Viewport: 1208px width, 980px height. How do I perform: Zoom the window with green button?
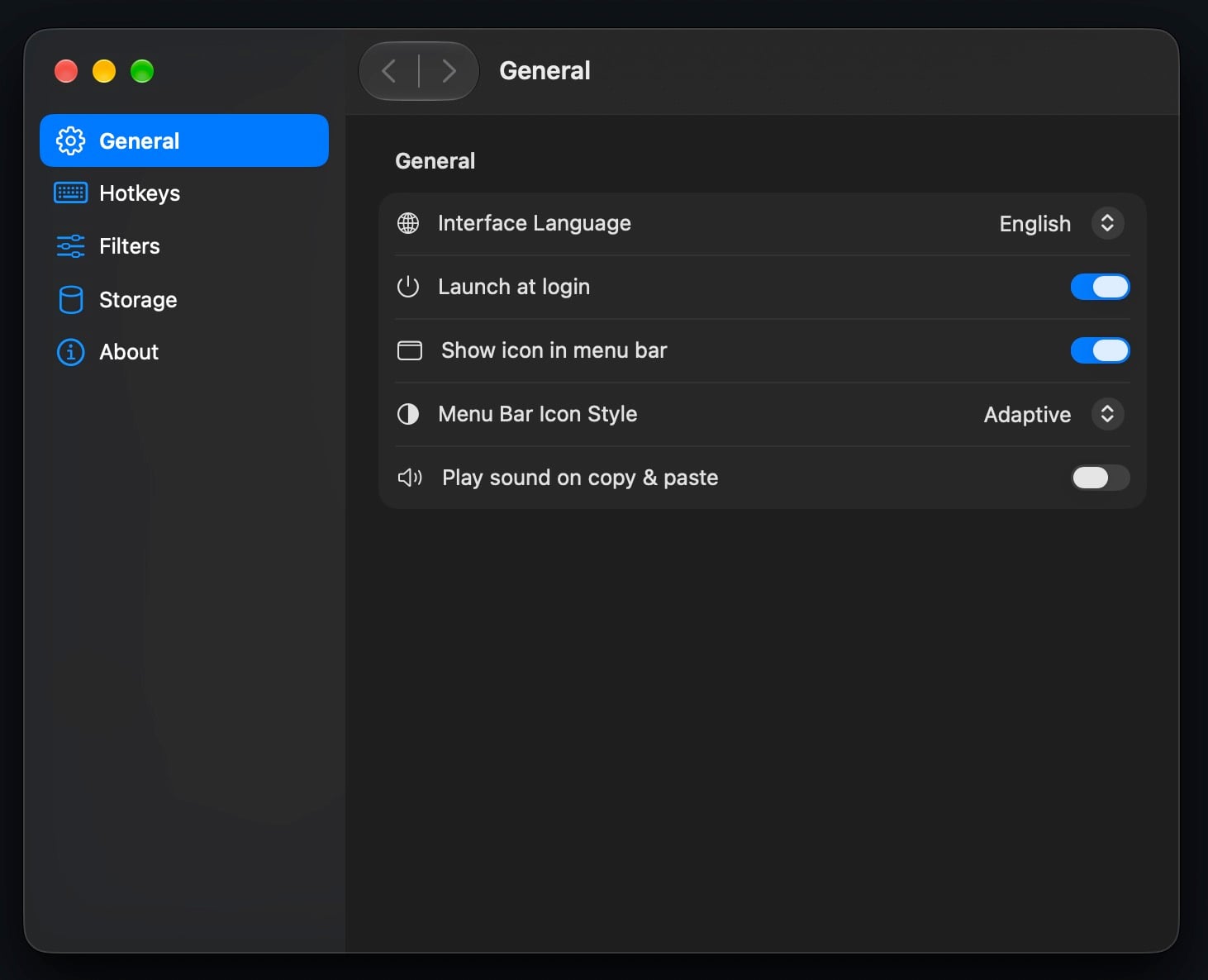[142, 71]
